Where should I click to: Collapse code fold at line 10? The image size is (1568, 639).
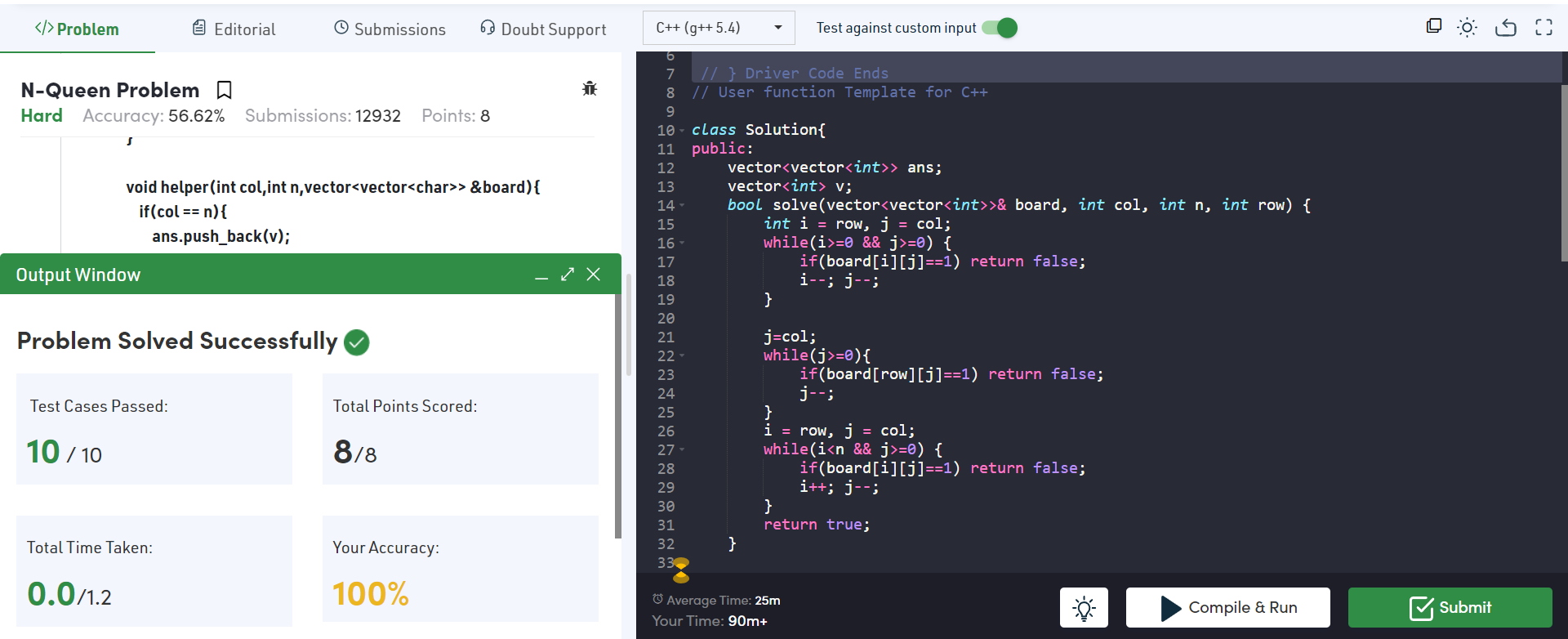point(682,131)
